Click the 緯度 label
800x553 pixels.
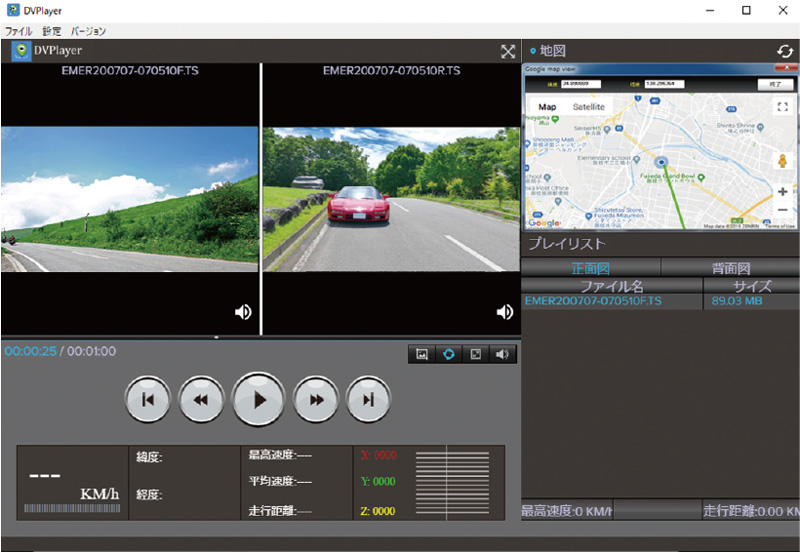149,457
